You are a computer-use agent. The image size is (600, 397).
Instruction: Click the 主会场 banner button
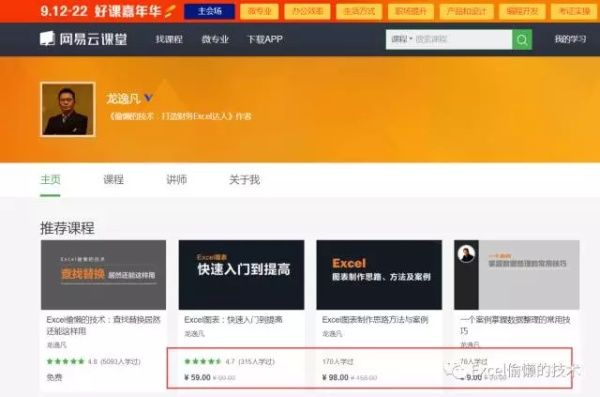209,11
